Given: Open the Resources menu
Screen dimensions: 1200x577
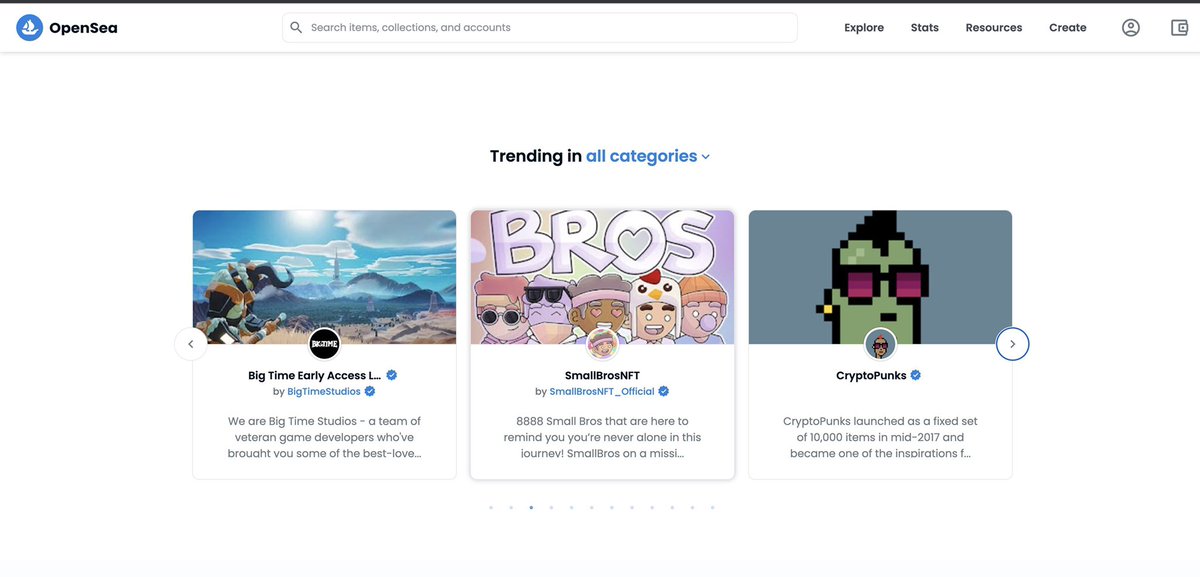Looking at the screenshot, I should click(x=994, y=28).
